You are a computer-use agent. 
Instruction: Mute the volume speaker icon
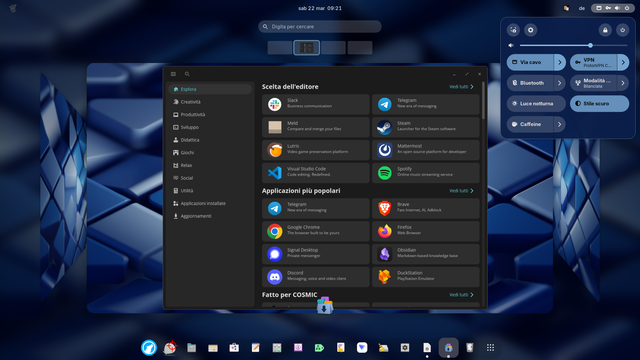(511, 46)
